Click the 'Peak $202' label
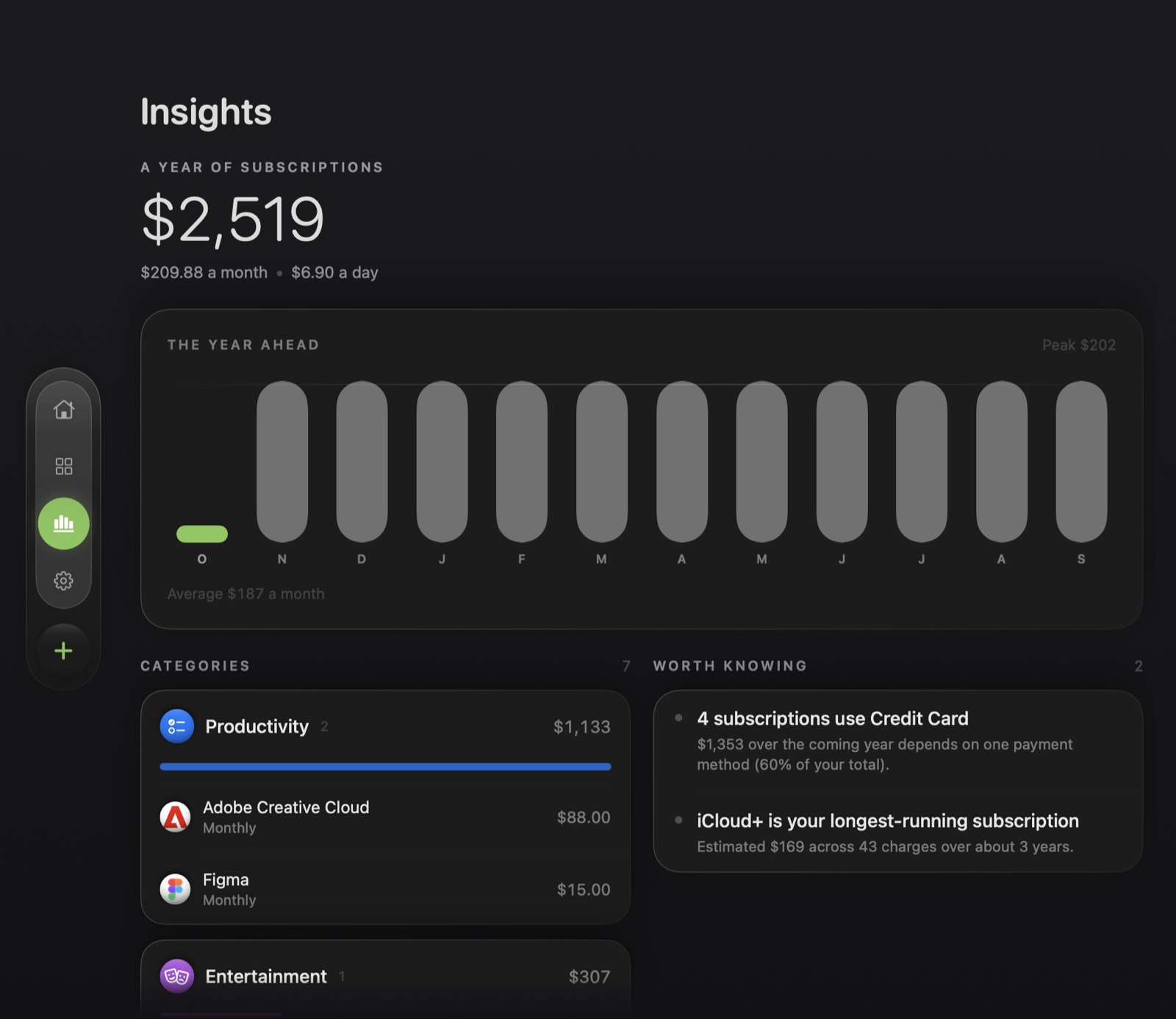Screen dimensions: 1176x1019 click(1079, 345)
